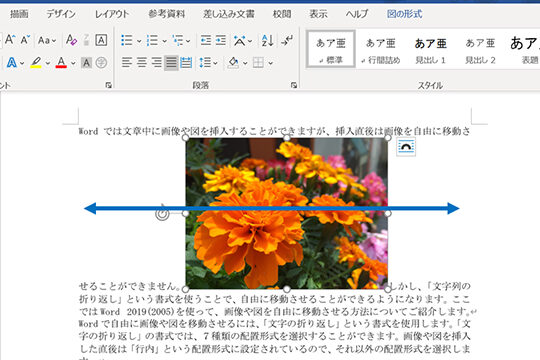
Task: Expand the borders dropdown arrow
Action: (271, 63)
